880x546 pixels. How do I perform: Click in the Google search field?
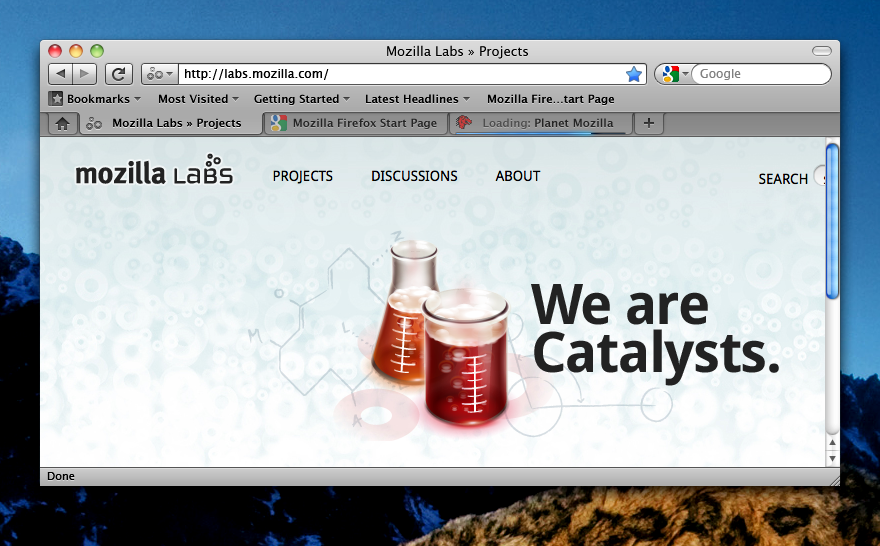[760, 74]
